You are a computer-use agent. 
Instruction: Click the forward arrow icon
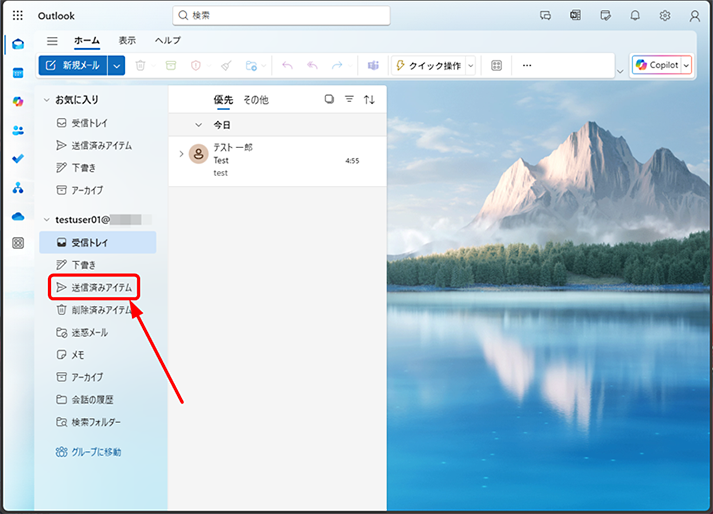(x=337, y=66)
